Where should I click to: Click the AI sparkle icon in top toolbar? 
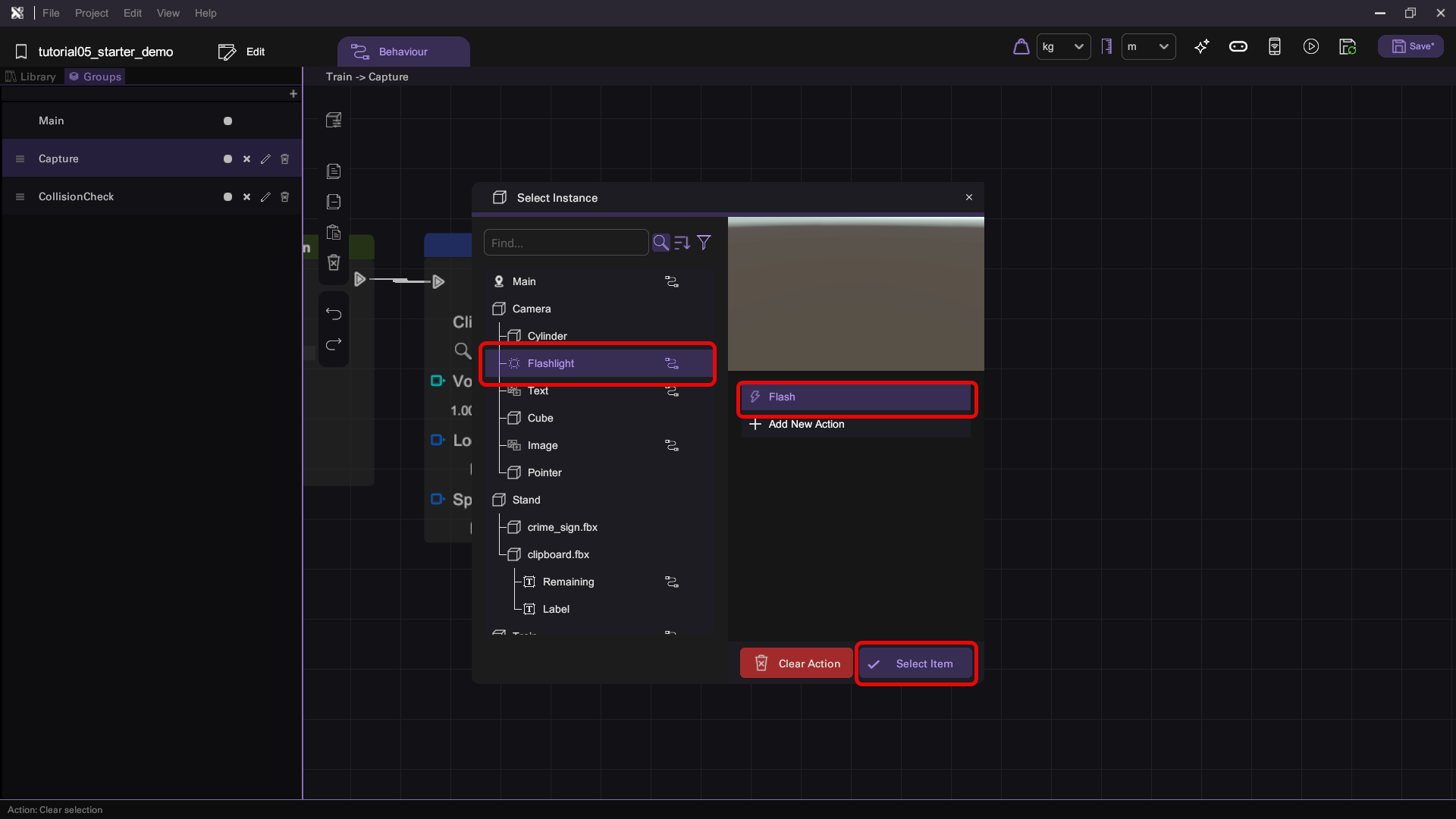click(1202, 46)
